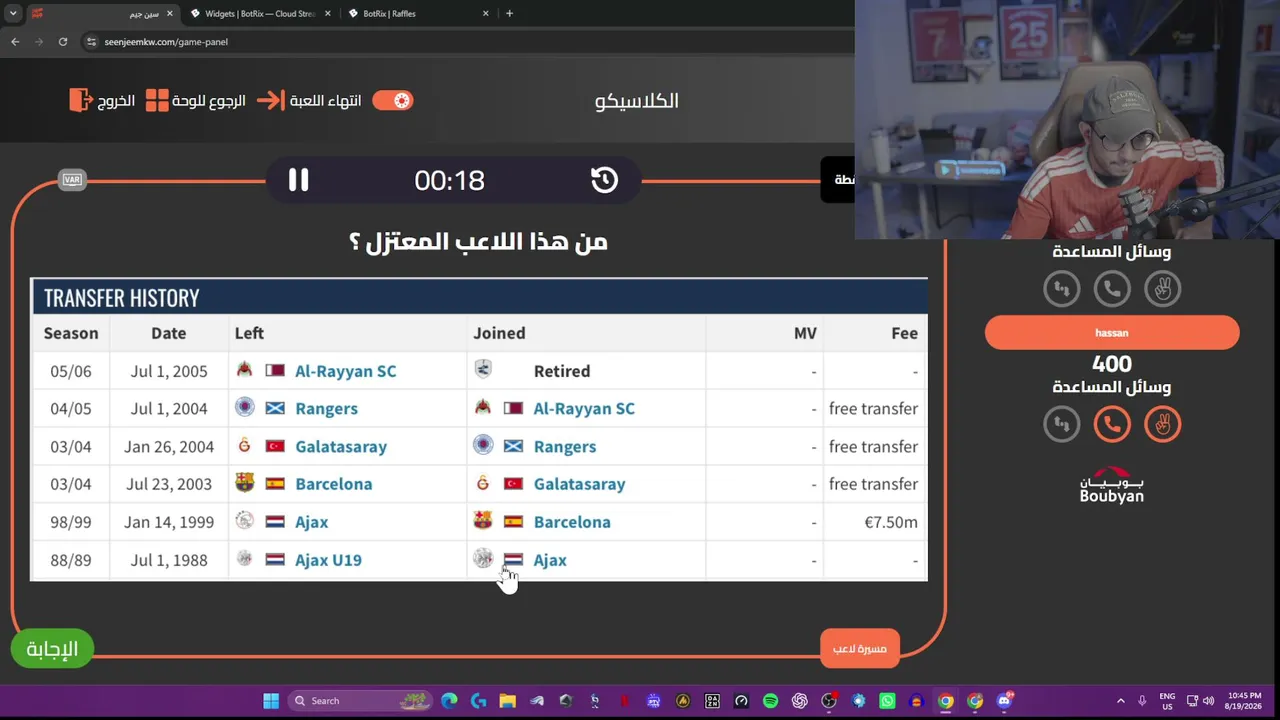Image resolution: width=1280 pixels, height=720 pixels.
Task: Open the ENG US language switcher
Action: coord(1167,701)
